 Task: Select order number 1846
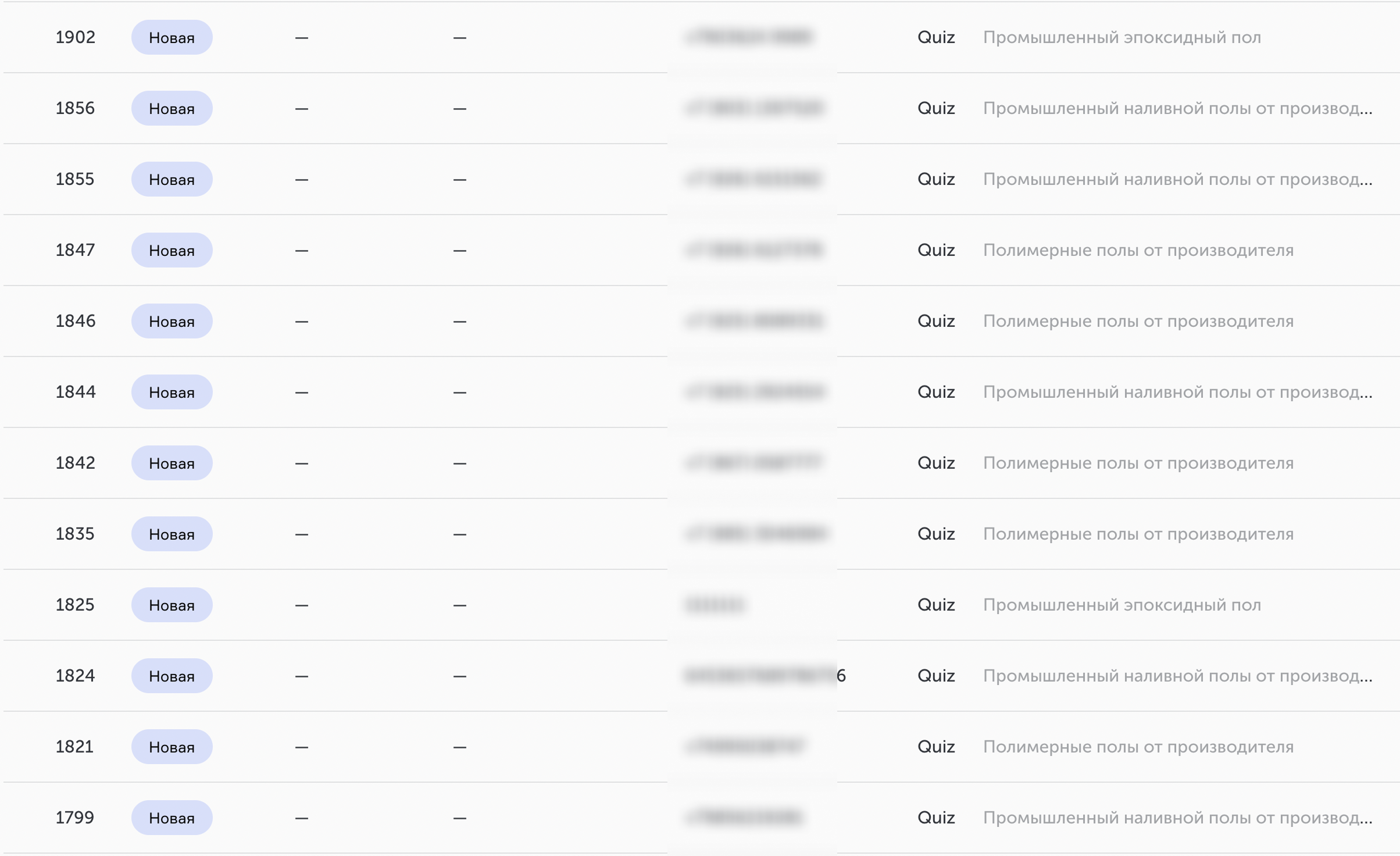(76, 321)
